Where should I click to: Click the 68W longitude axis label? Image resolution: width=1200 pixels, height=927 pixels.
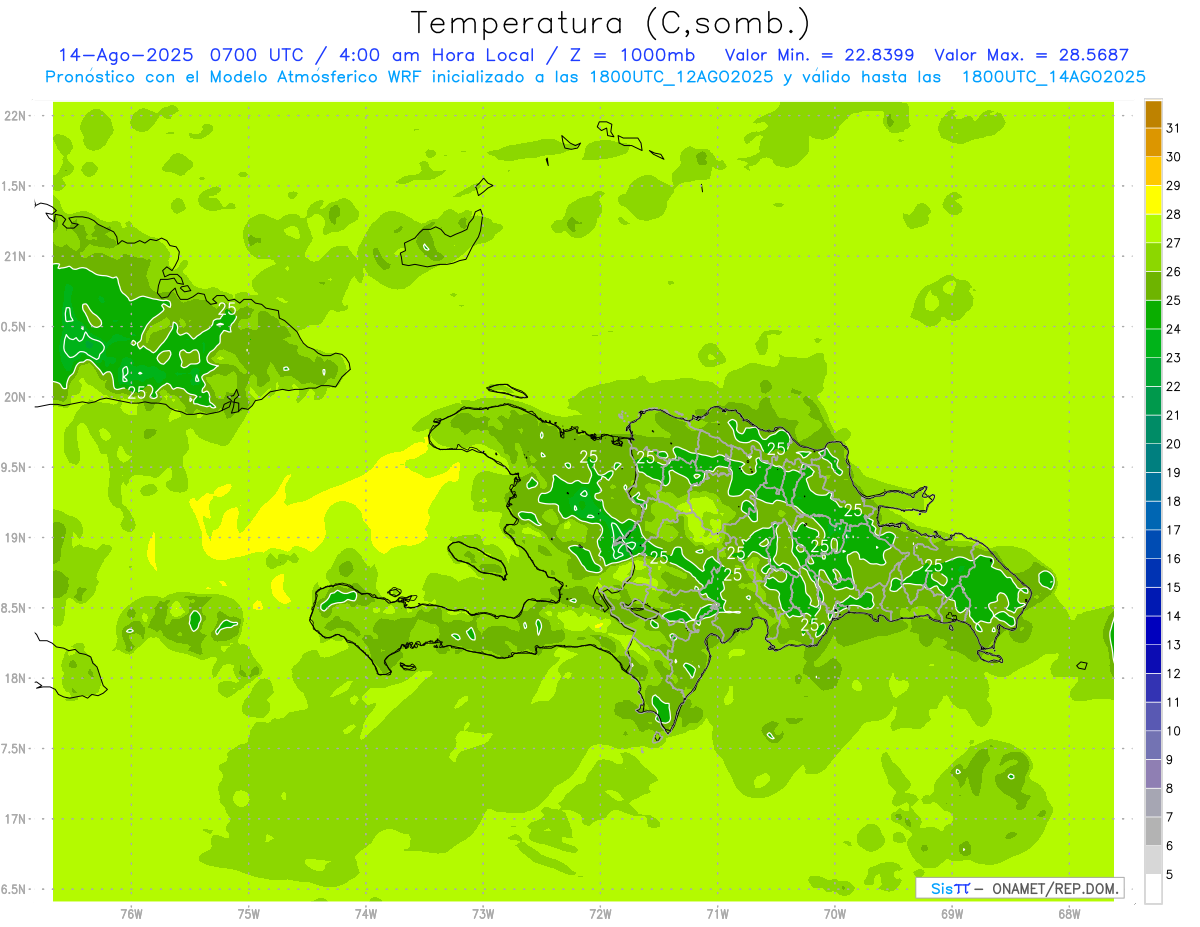pyautogui.click(x=1069, y=914)
